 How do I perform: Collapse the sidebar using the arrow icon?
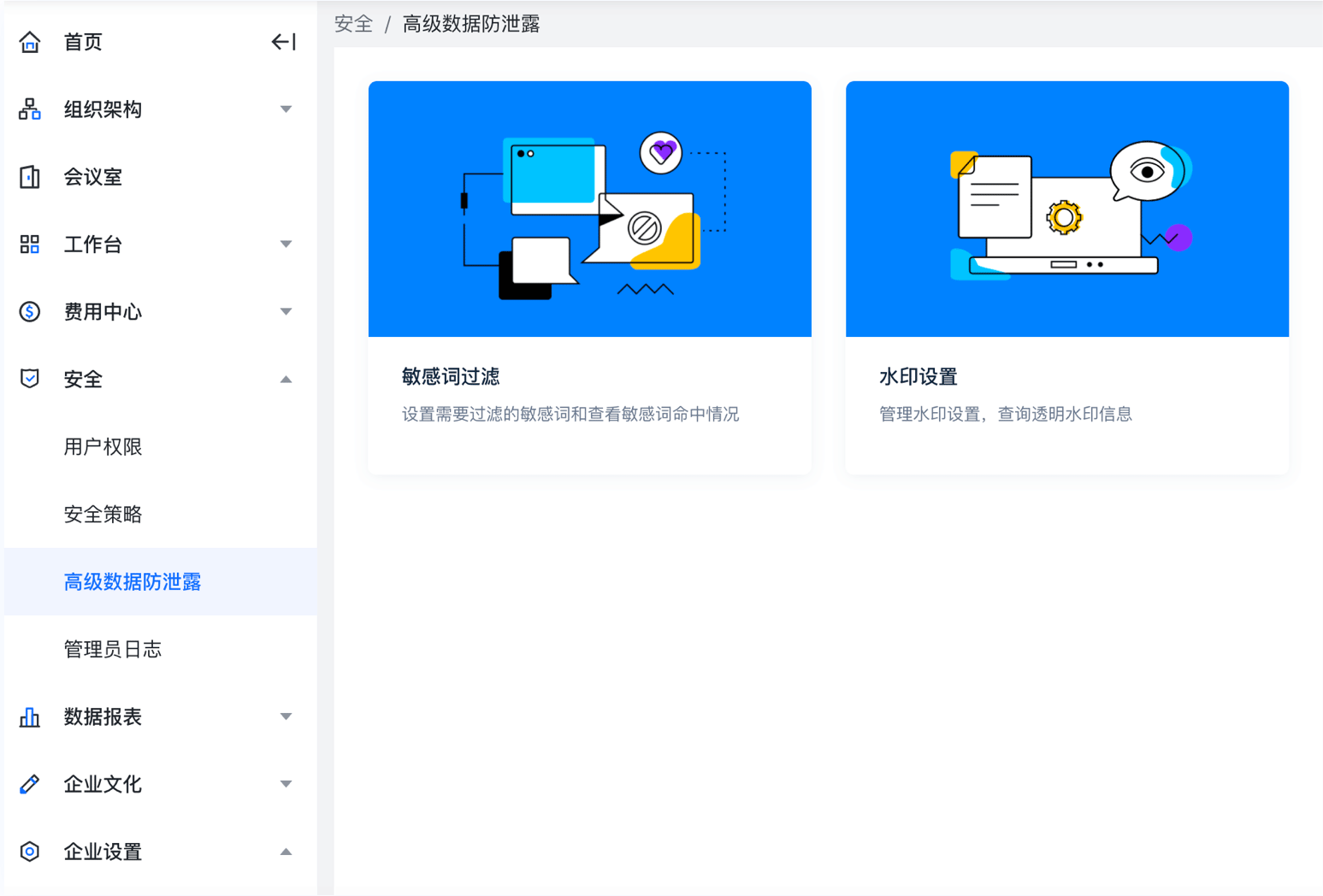point(283,42)
